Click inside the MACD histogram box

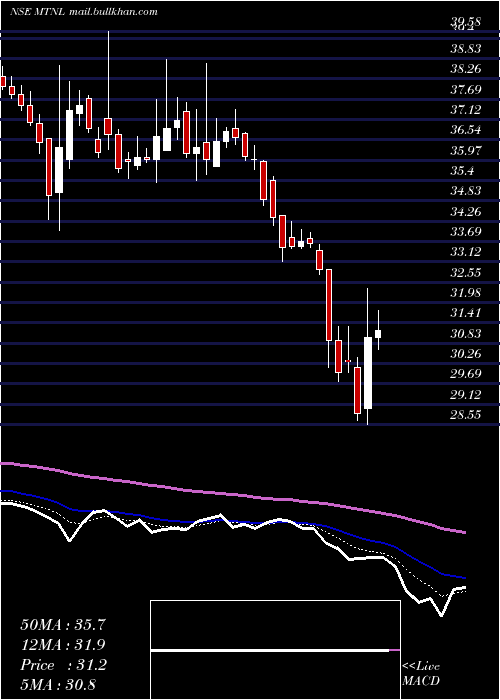(275, 650)
